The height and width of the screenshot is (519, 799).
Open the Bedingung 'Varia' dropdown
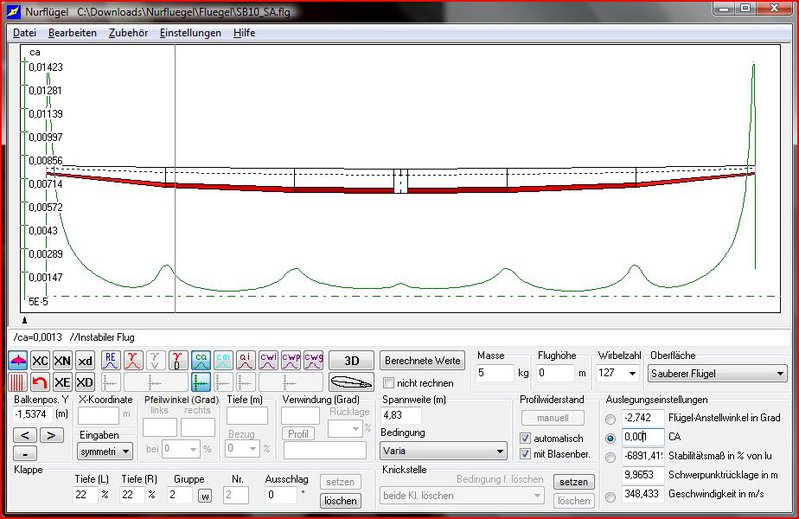click(x=444, y=451)
